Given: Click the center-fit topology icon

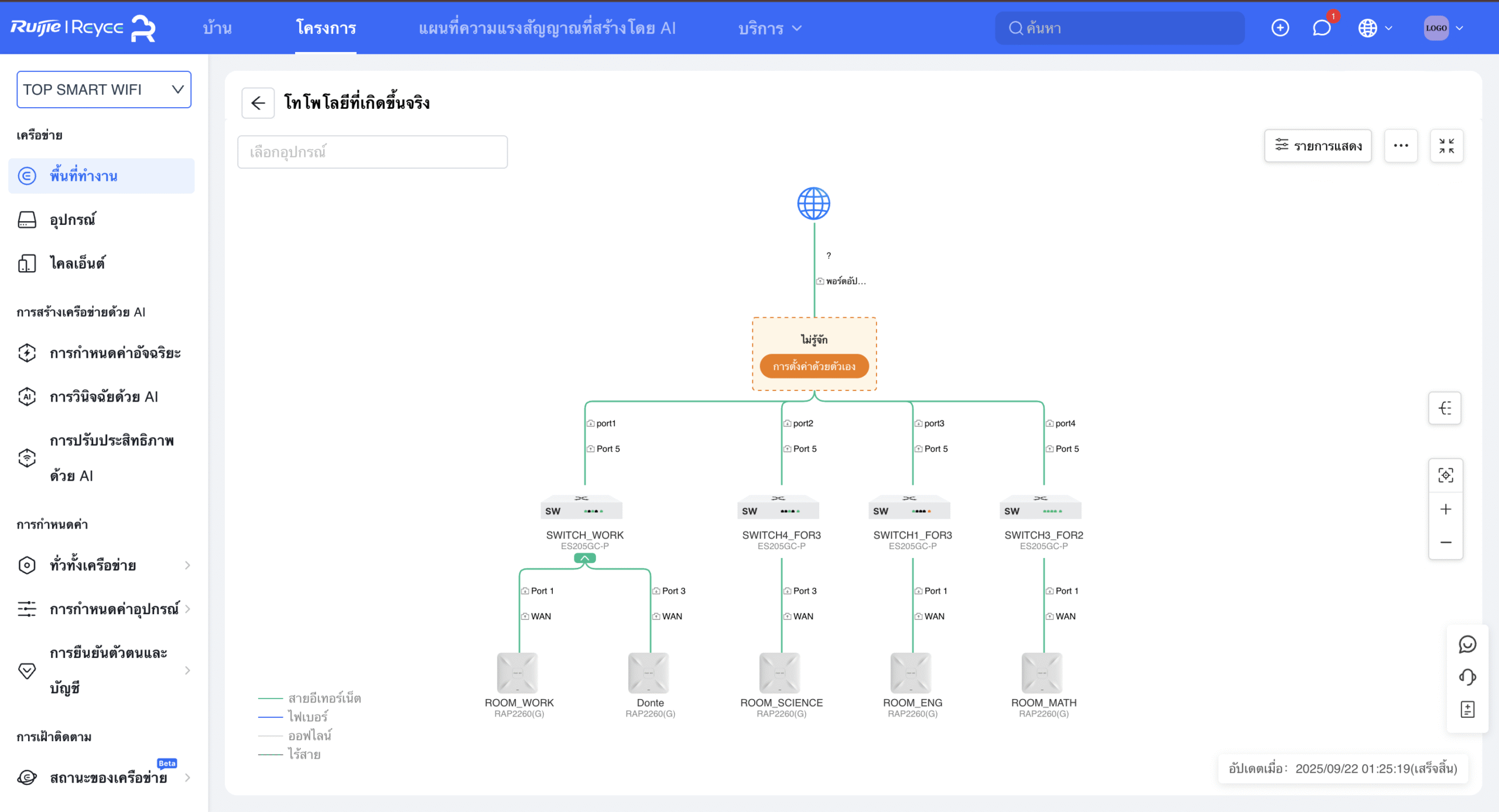Looking at the screenshot, I should [1445, 475].
